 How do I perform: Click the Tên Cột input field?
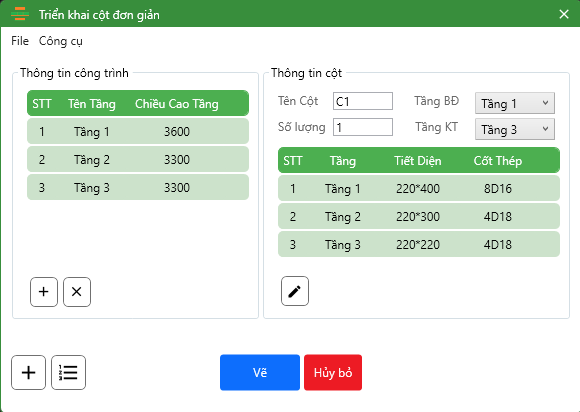pyautogui.click(x=363, y=101)
